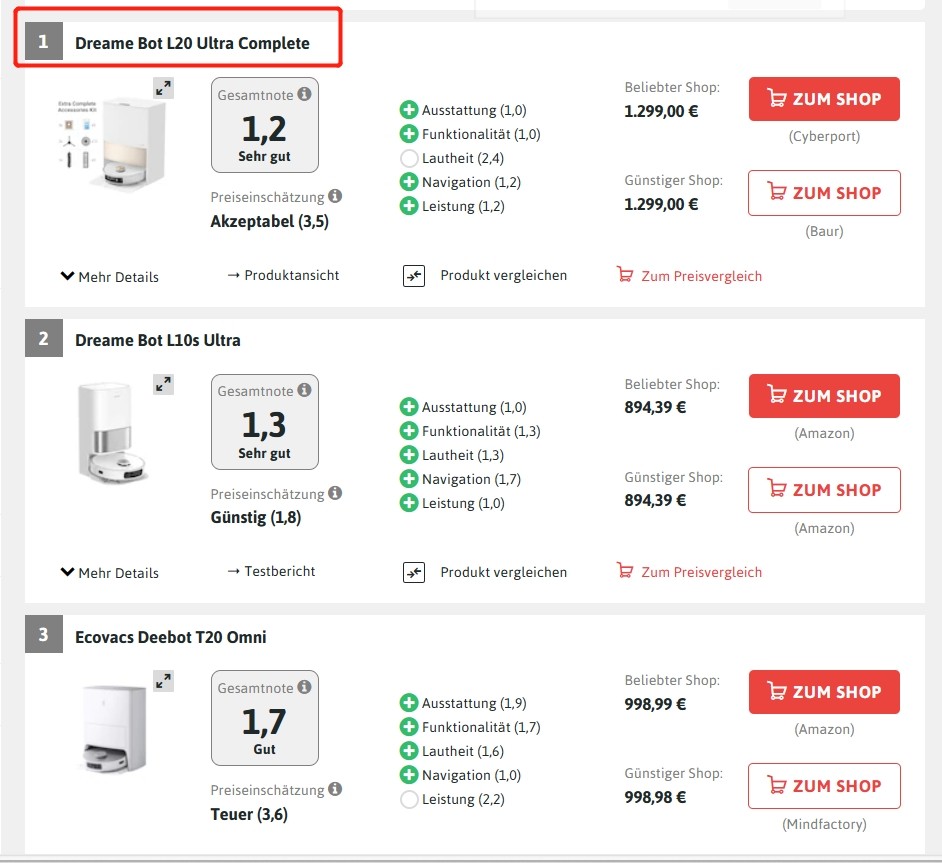The height and width of the screenshot is (863, 942).
Task: Open Testbericht for Dreame Bot L10s Ultra
Action: click(x=272, y=571)
